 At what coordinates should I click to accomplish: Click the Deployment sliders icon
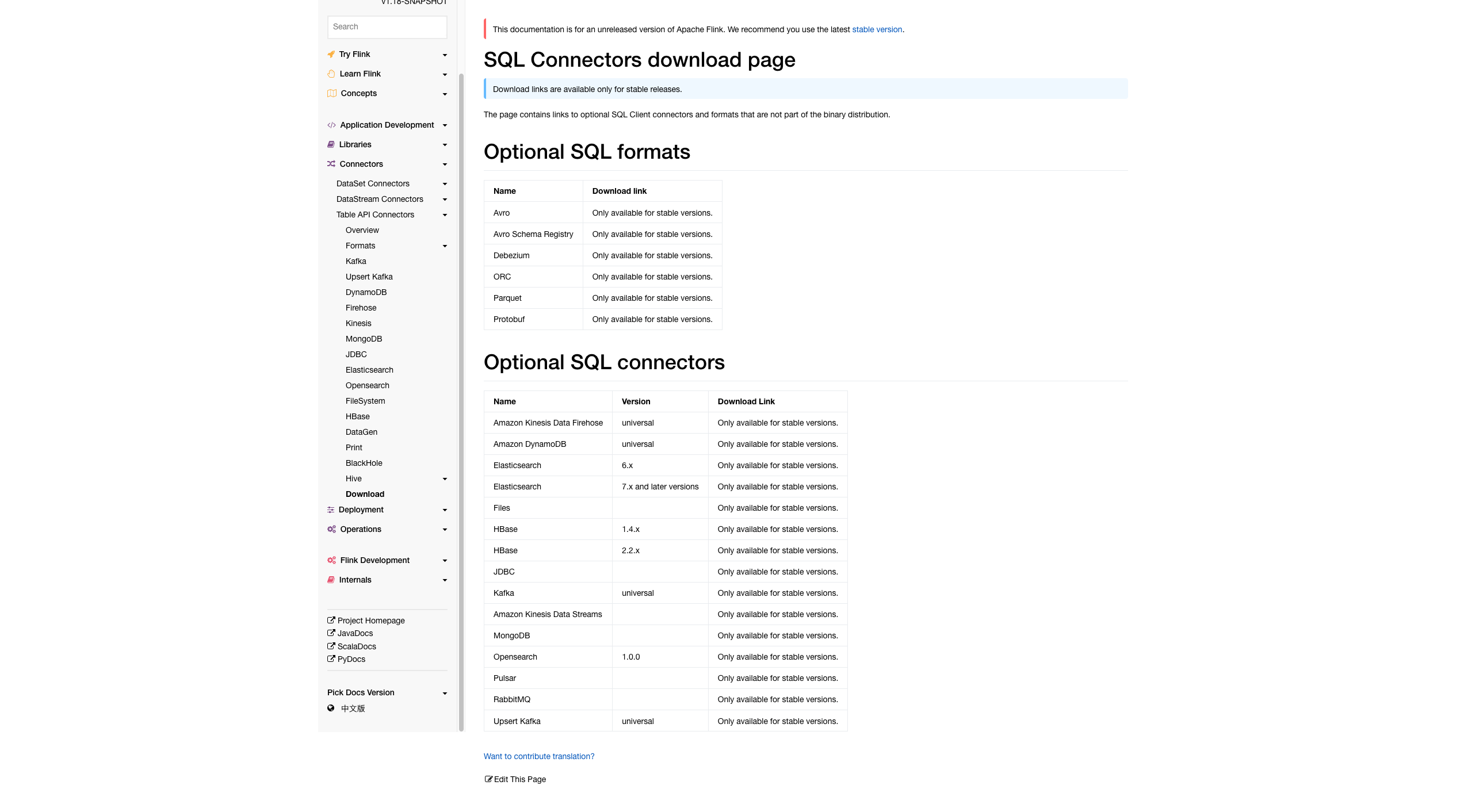(331, 510)
